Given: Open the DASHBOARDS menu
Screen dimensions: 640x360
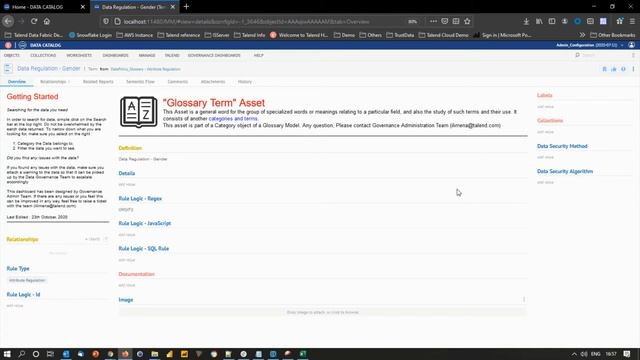Looking at the screenshot, I should coord(116,55).
